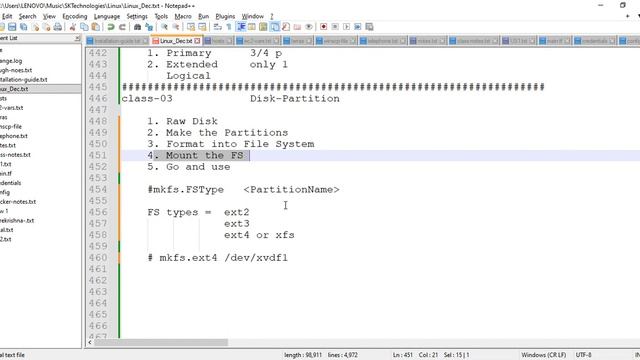Click UTF-8 encoding in status bar
The image size is (640, 360).
click(x=584, y=355)
